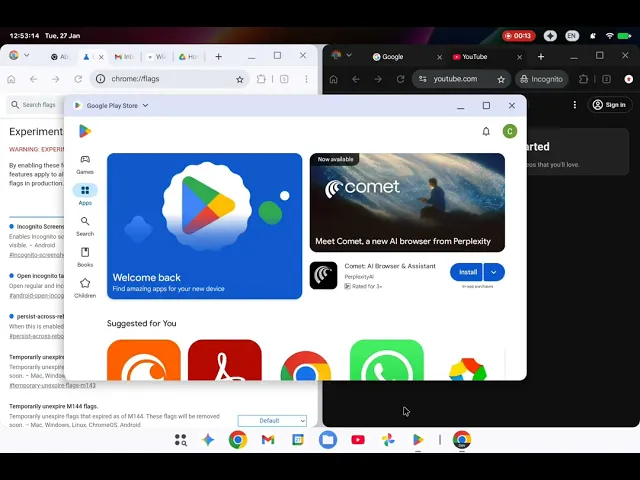
Task: Open Welcome back banner
Action: click(204, 226)
